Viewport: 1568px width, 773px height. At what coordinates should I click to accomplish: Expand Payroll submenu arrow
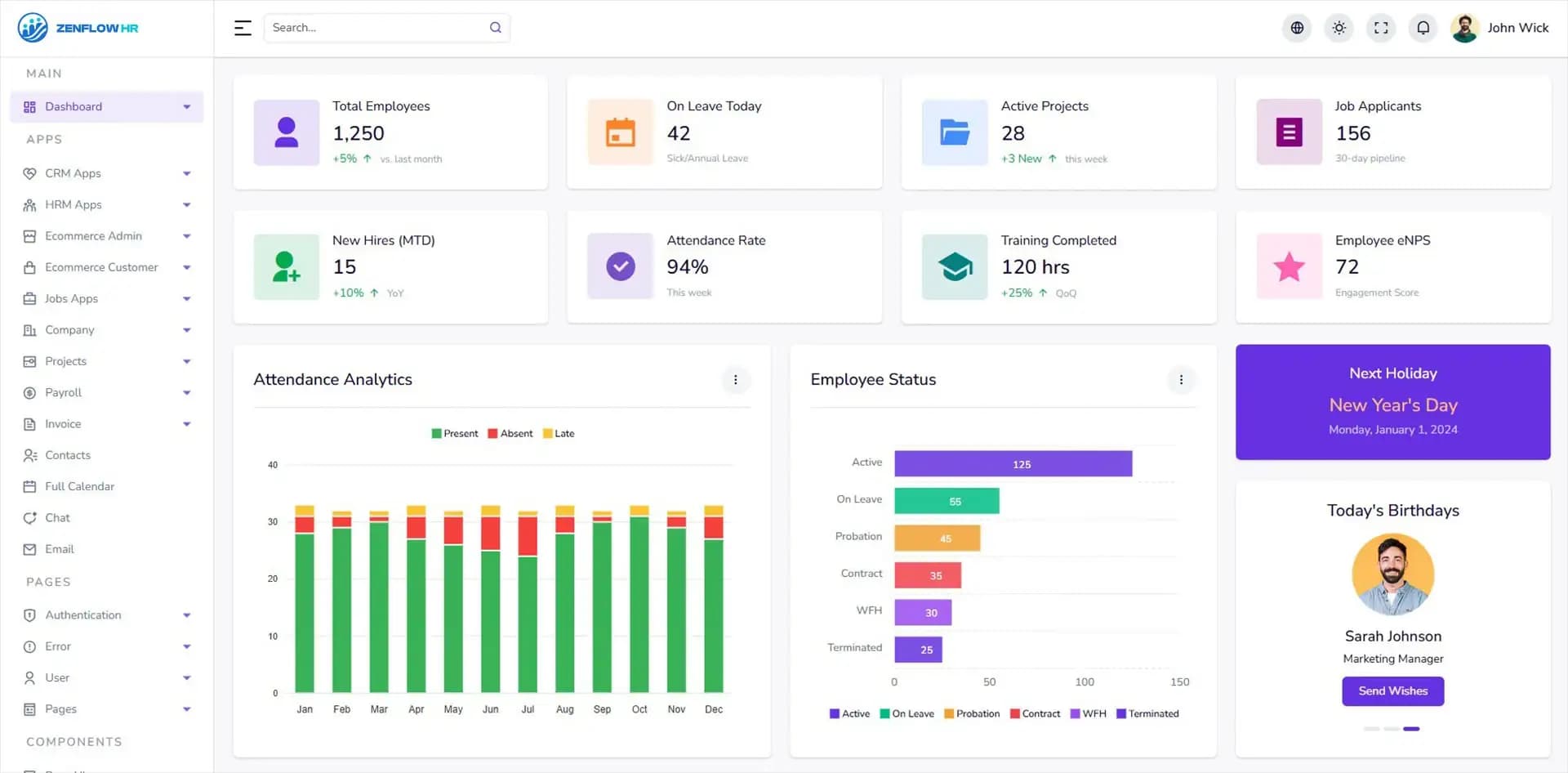tap(187, 393)
